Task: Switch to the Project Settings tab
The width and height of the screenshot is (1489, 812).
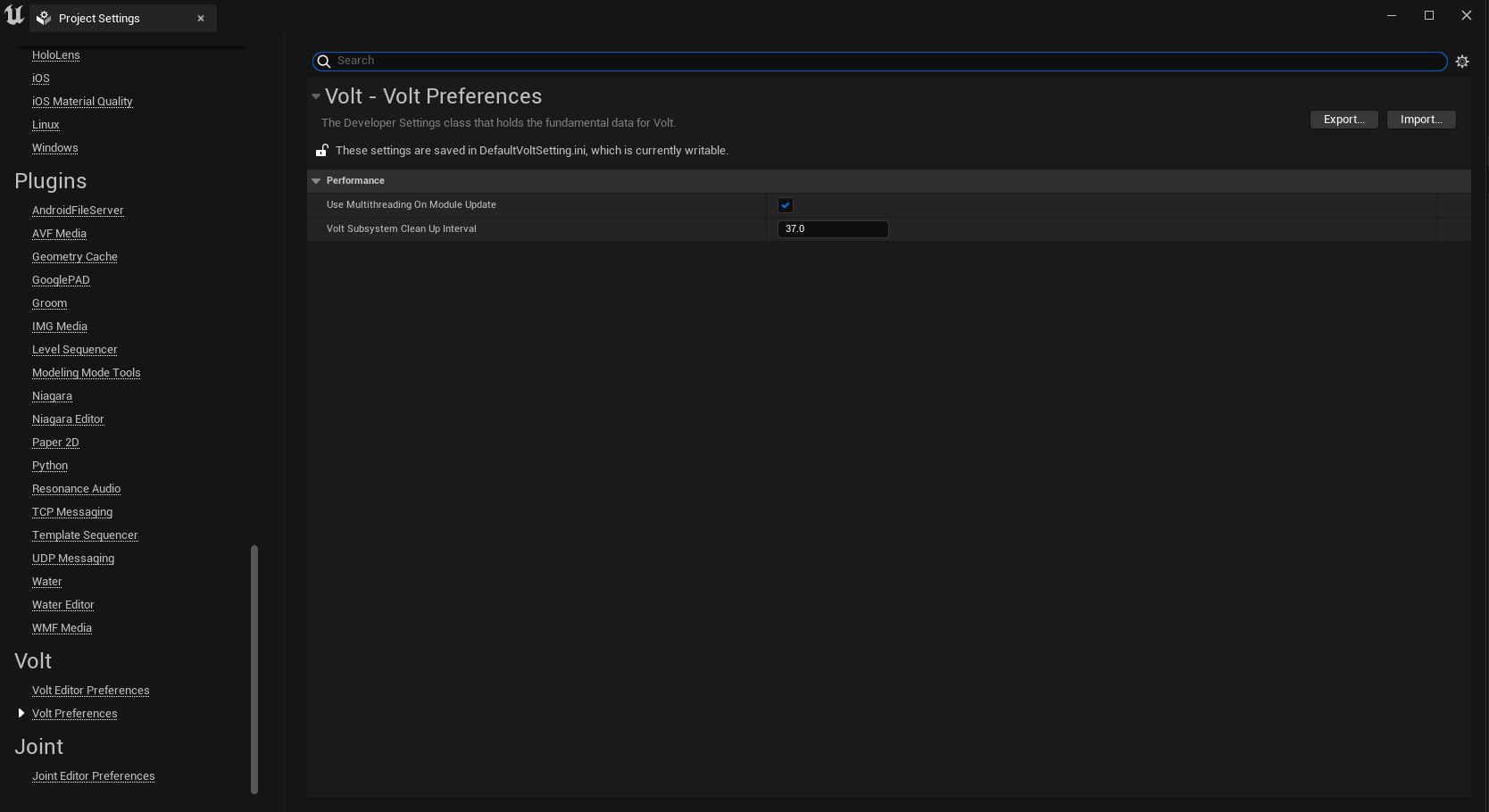Action: (99, 19)
